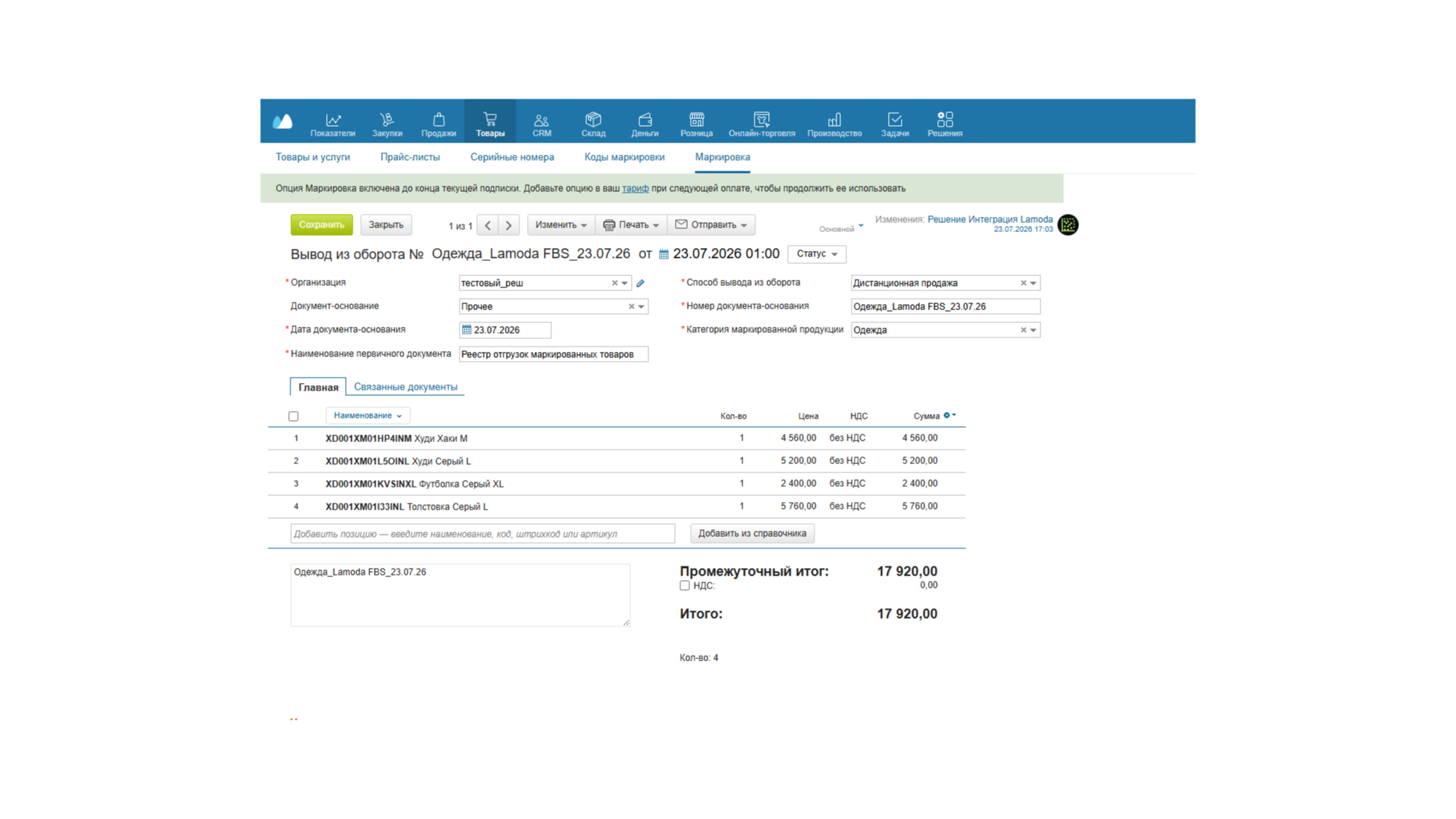Image resolution: width=1456 pixels, height=819 pixels.
Task: Open the Производство production icon
Action: click(x=834, y=120)
